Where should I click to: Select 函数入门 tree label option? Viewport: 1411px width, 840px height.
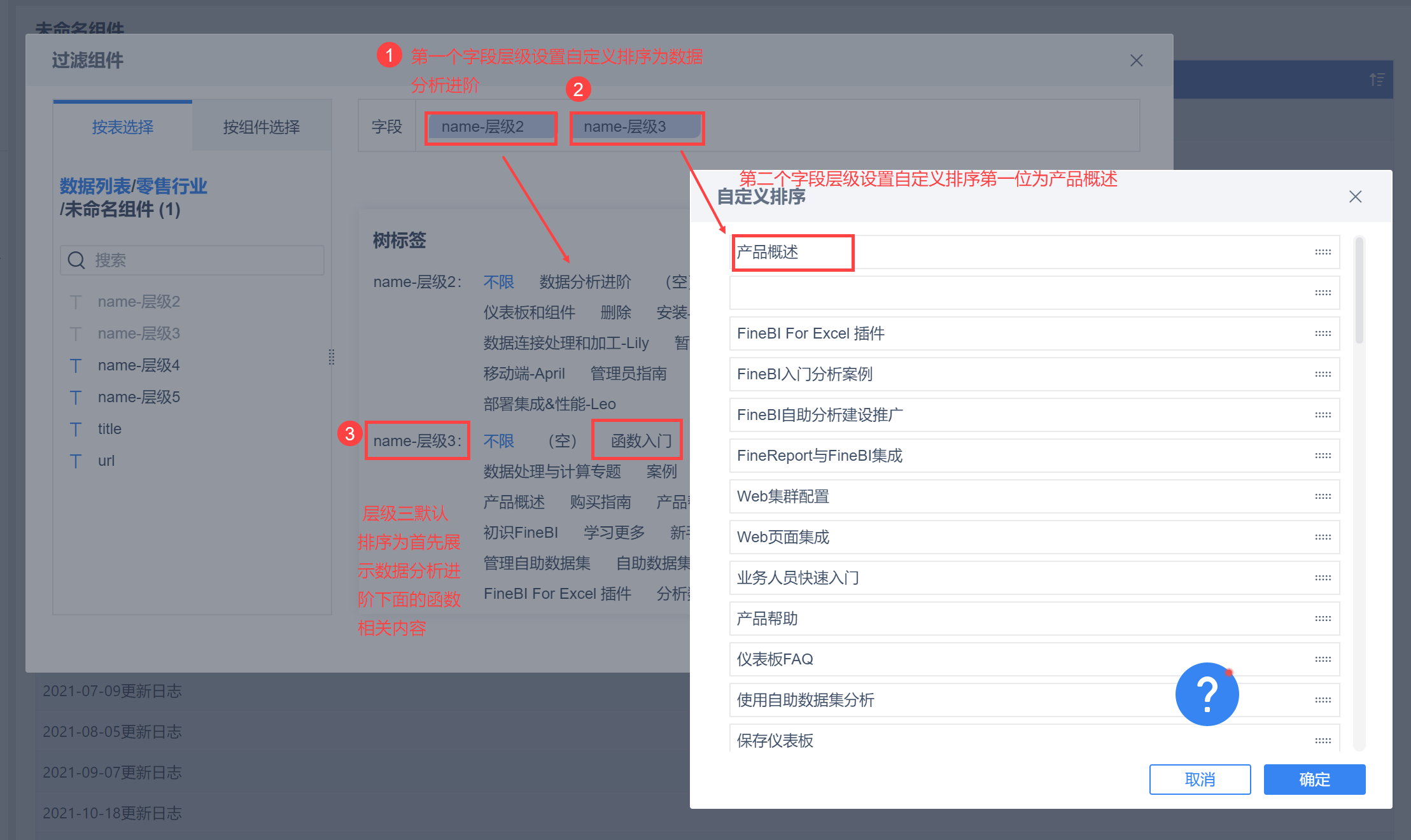[x=641, y=441]
